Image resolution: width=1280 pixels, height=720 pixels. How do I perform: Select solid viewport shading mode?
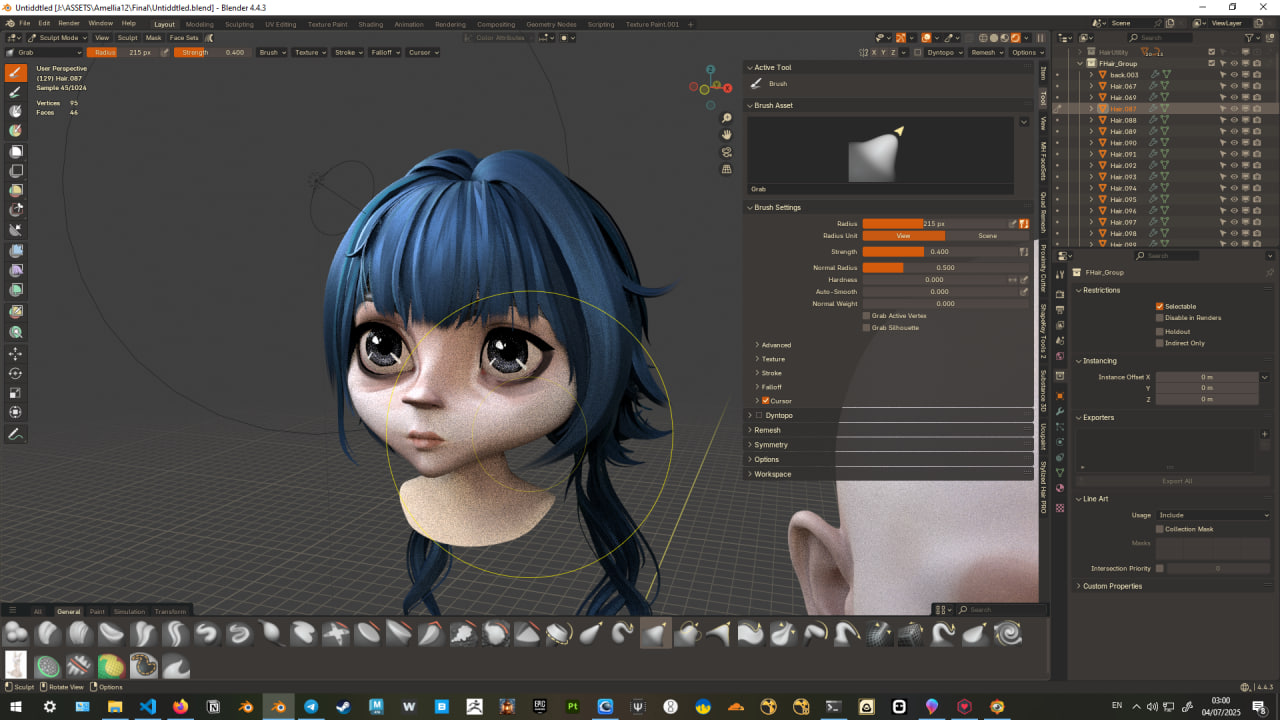coord(995,38)
